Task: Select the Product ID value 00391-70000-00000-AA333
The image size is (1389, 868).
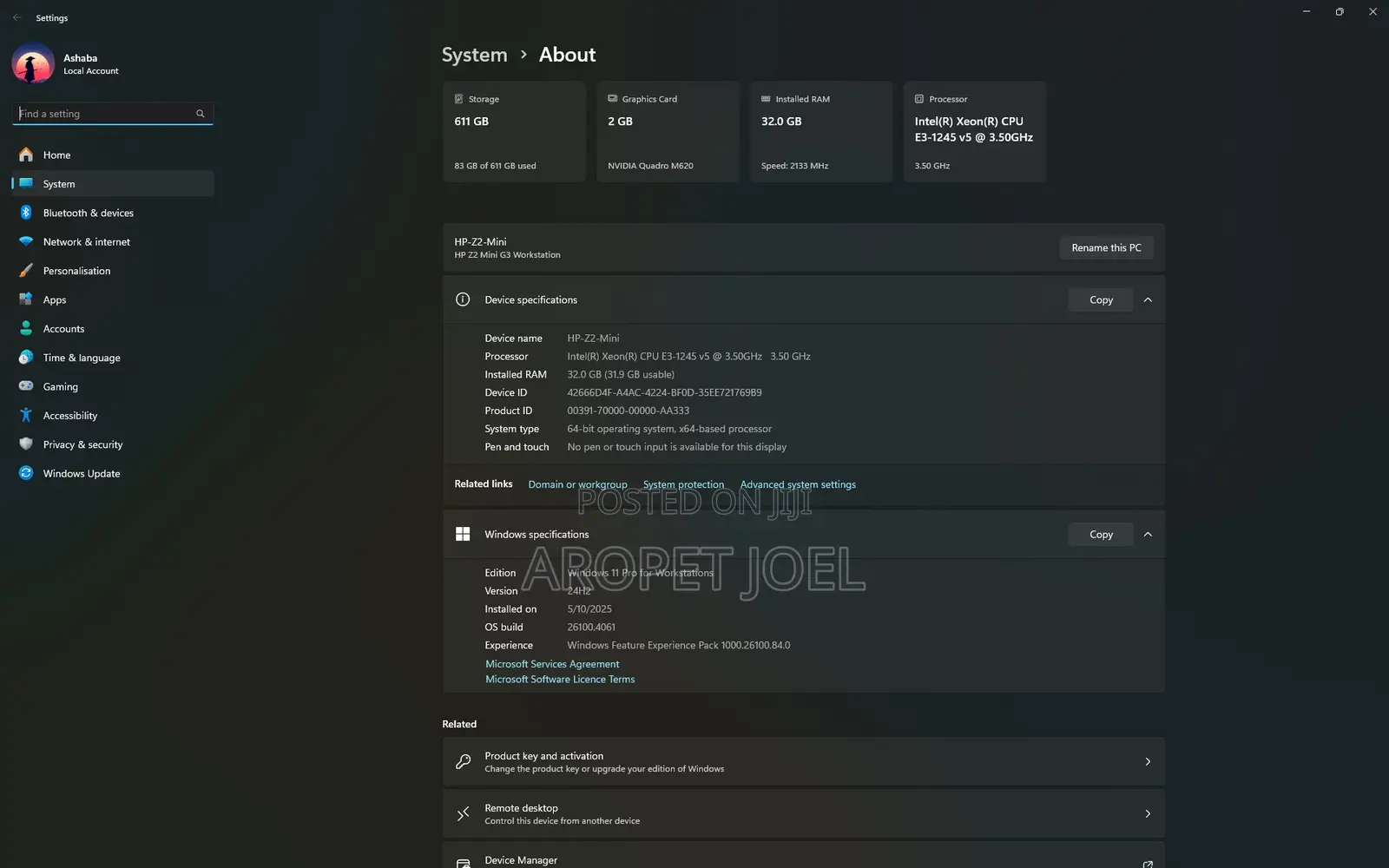Action: pyautogui.click(x=628, y=411)
